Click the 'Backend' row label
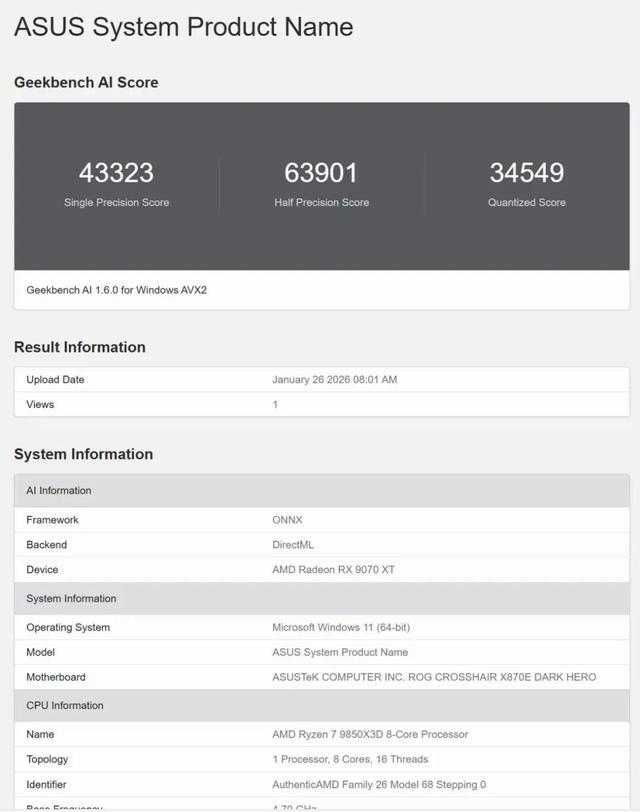The width and height of the screenshot is (640, 812). [47, 545]
